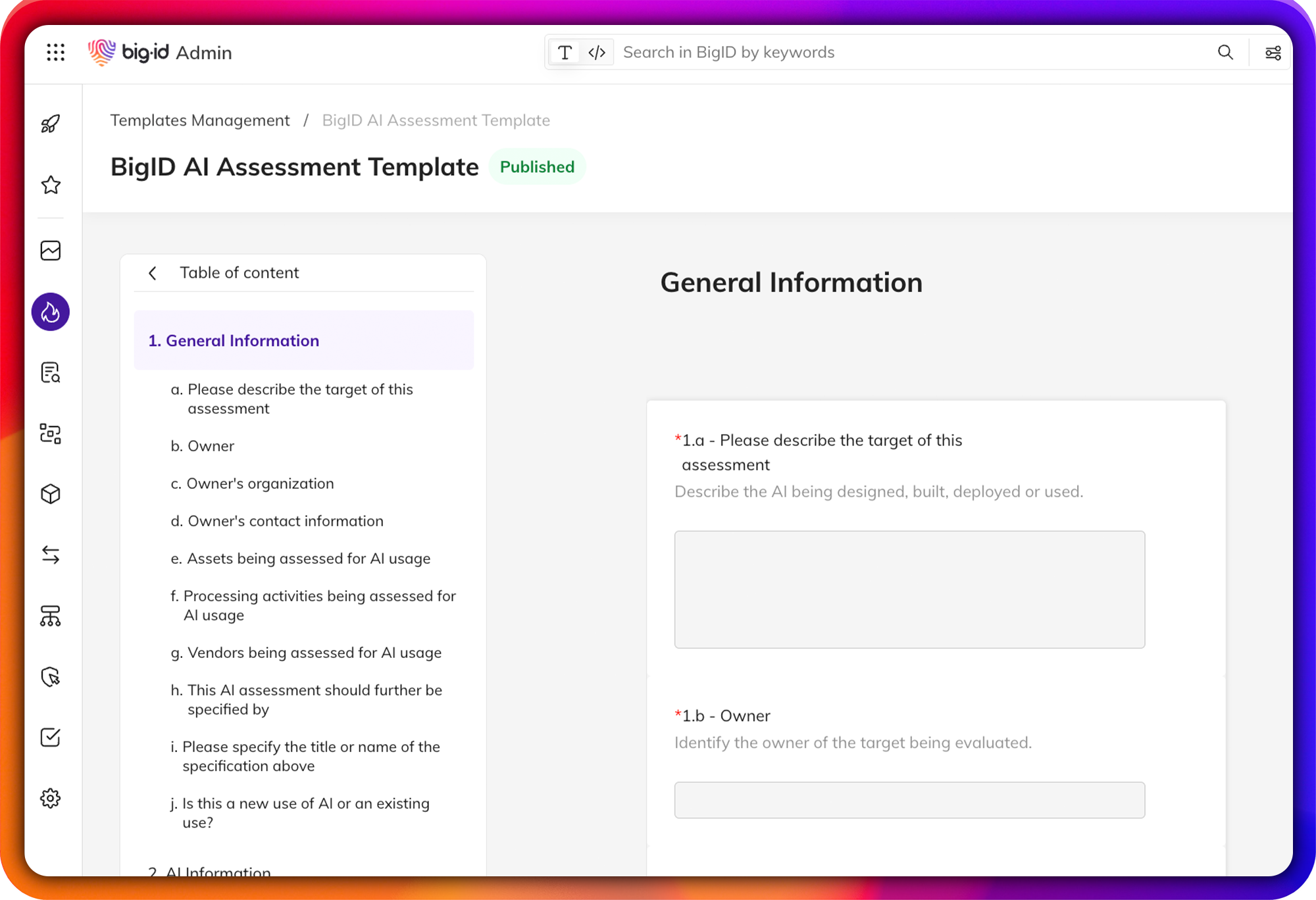Select the rocket quick-start icon in sidebar
The height and width of the screenshot is (900, 1316).
(51, 123)
